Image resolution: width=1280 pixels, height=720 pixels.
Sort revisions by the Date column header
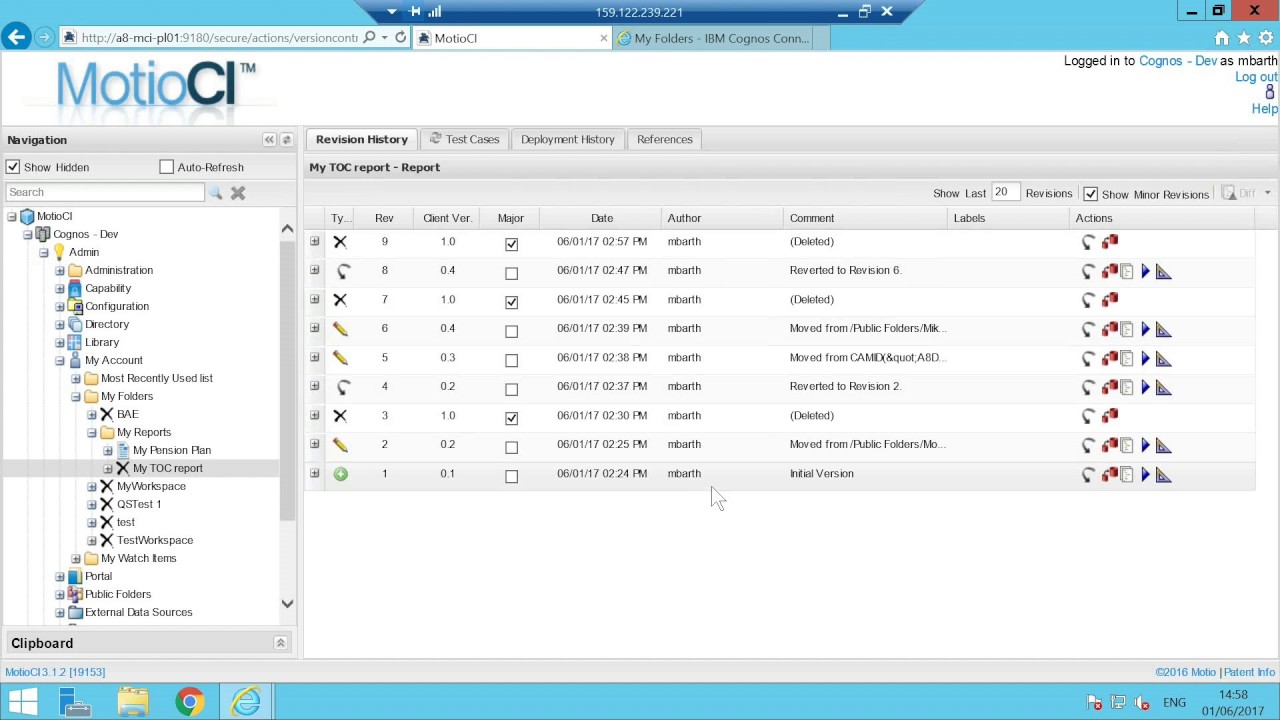coord(601,218)
